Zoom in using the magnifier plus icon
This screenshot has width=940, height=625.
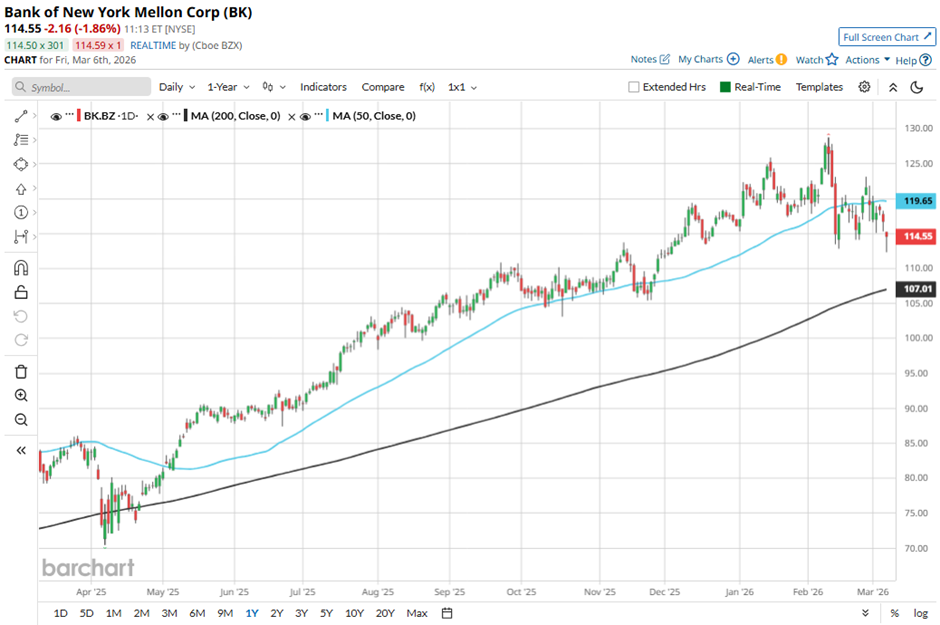21,396
